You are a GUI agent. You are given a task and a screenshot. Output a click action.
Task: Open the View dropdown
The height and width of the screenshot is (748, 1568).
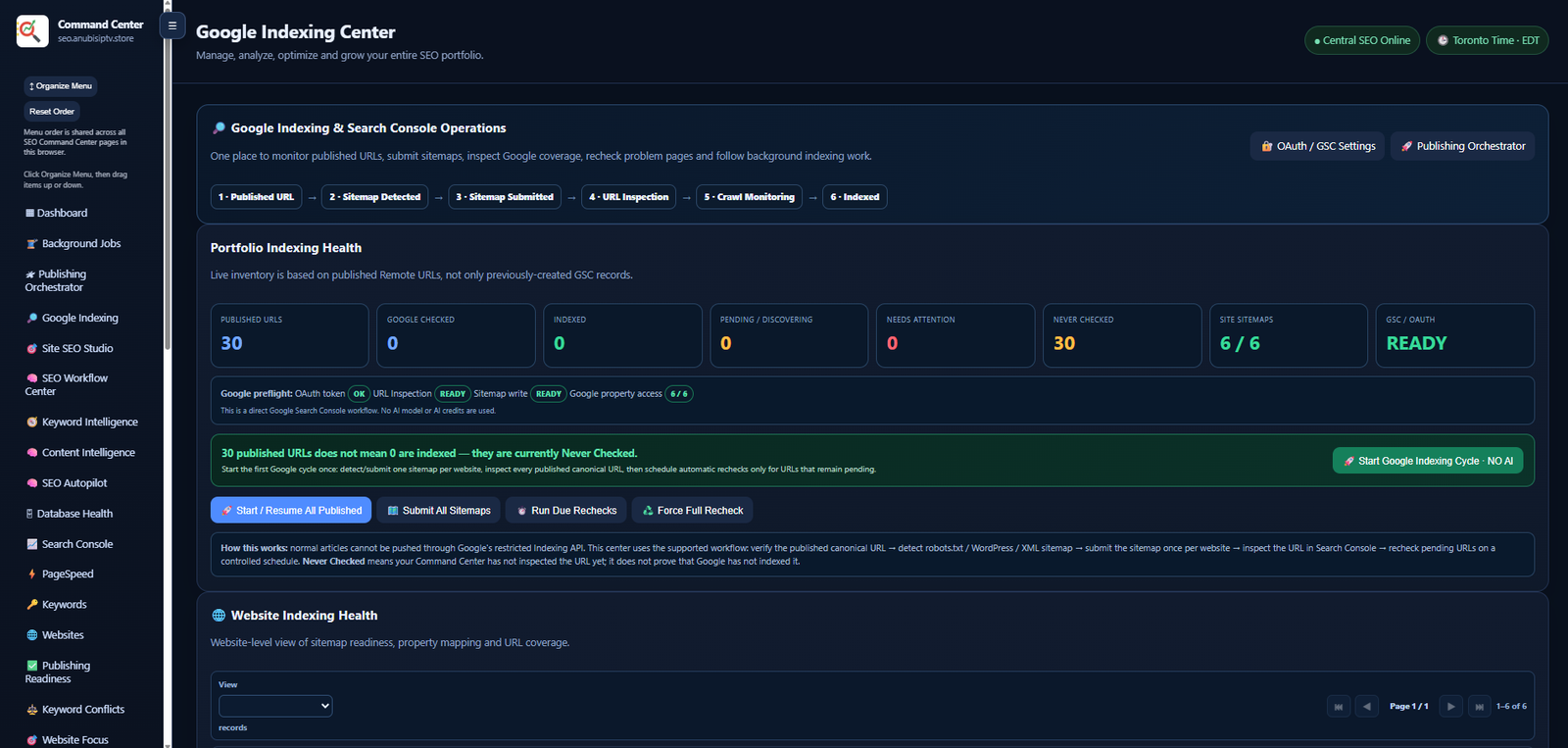pos(275,706)
